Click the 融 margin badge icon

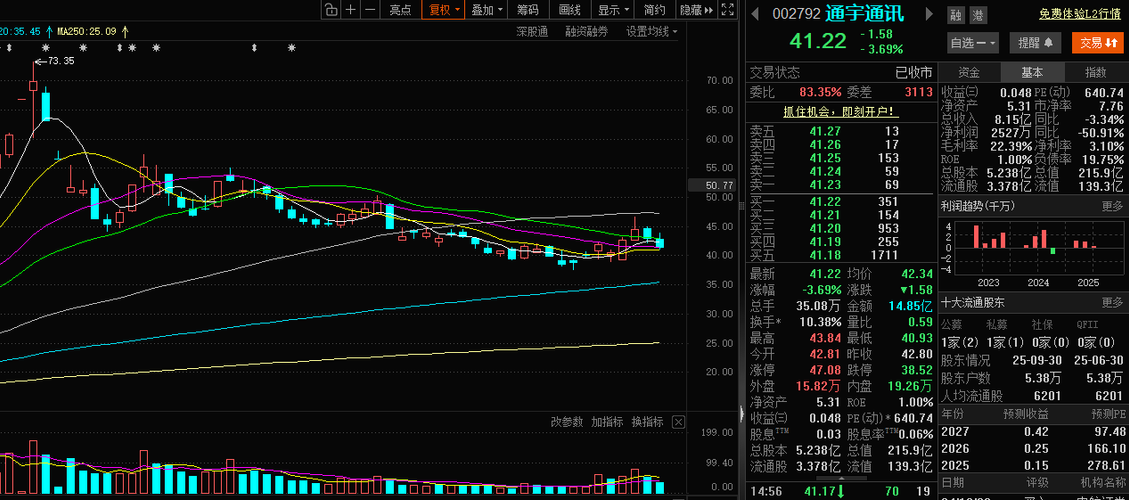pyautogui.click(x=955, y=14)
